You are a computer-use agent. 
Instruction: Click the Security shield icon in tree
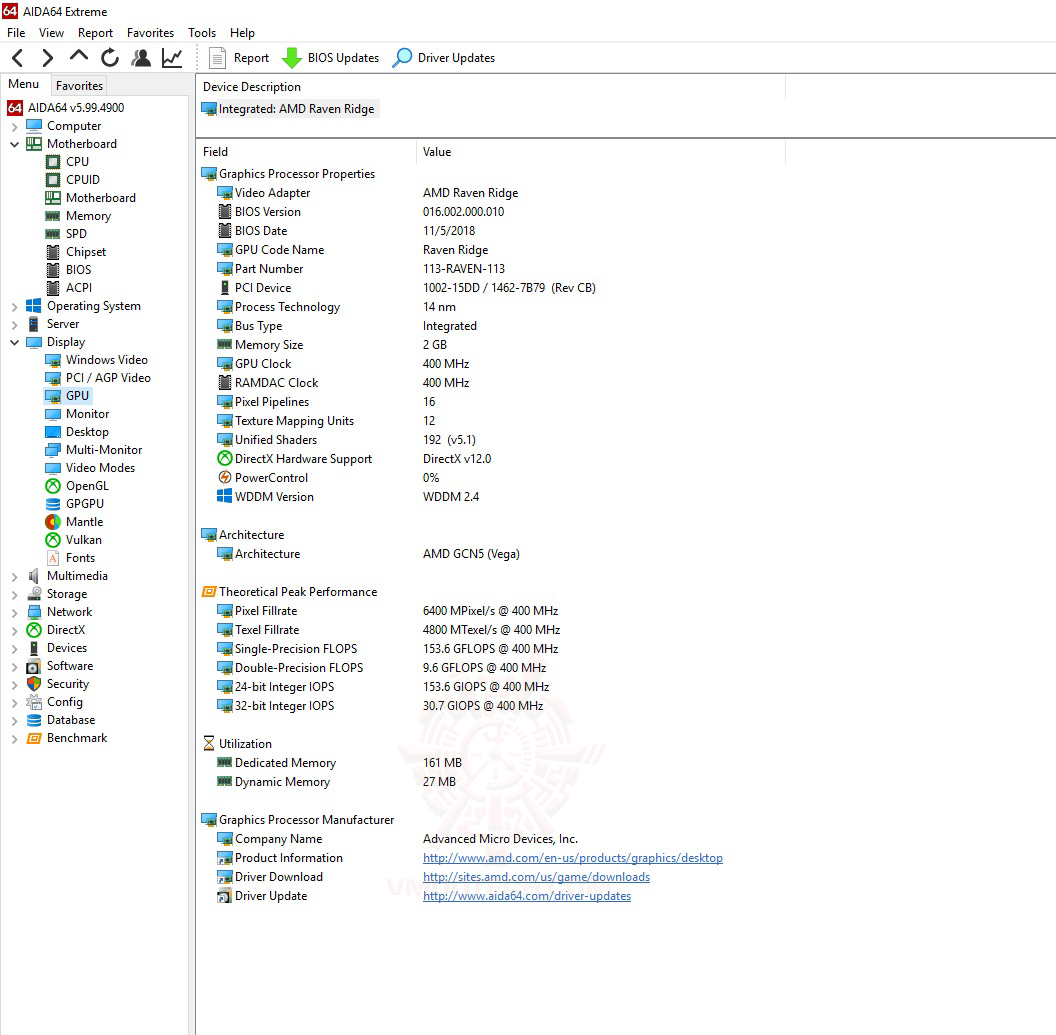[x=34, y=683]
